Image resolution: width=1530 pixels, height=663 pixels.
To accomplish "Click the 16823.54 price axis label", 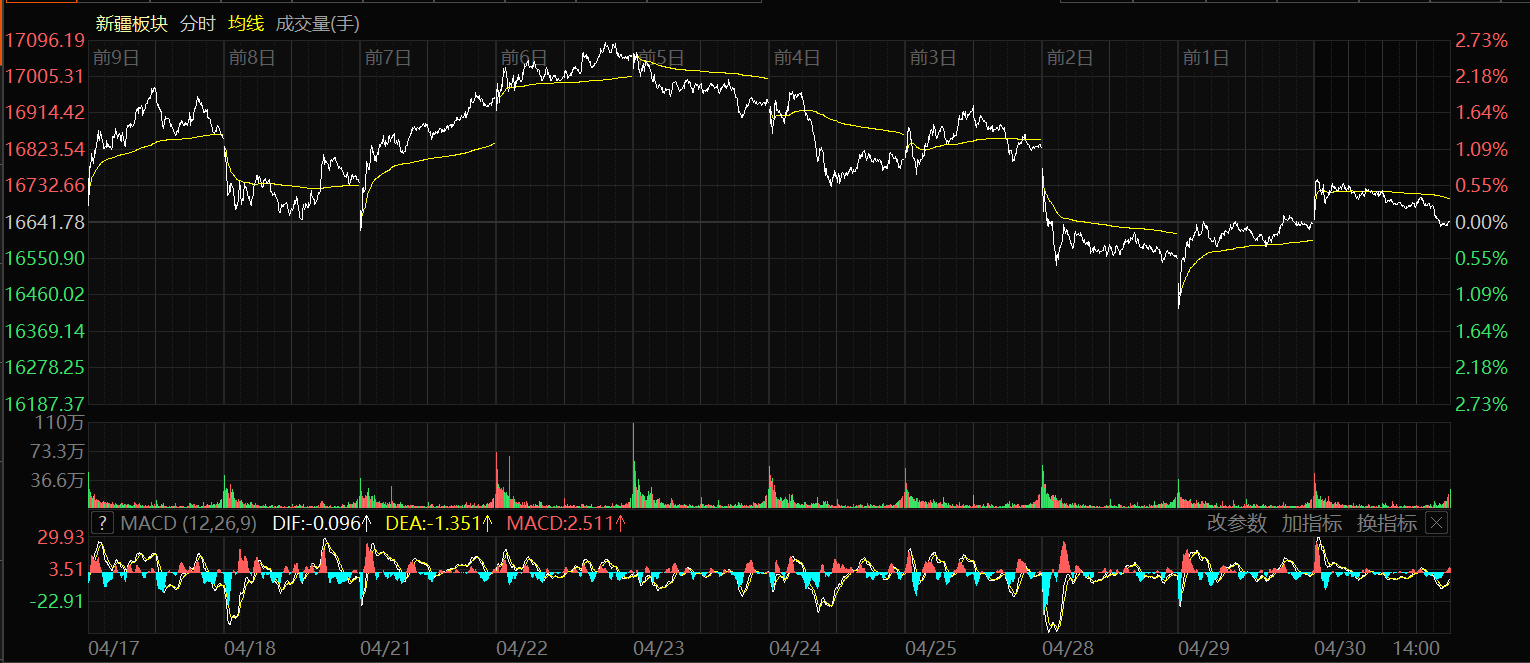I will pos(45,149).
